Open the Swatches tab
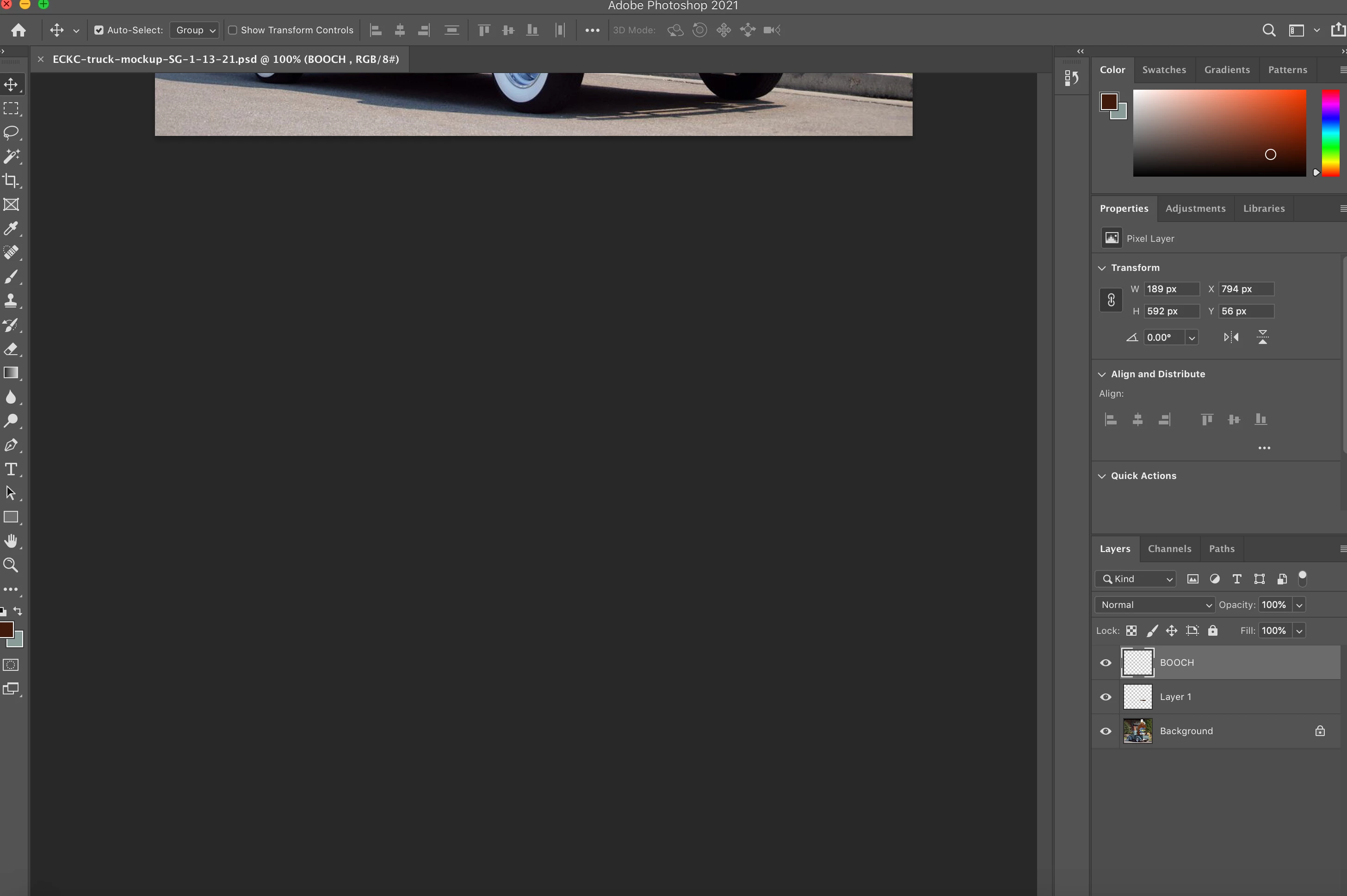This screenshot has width=1347, height=896. [x=1163, y=70]
